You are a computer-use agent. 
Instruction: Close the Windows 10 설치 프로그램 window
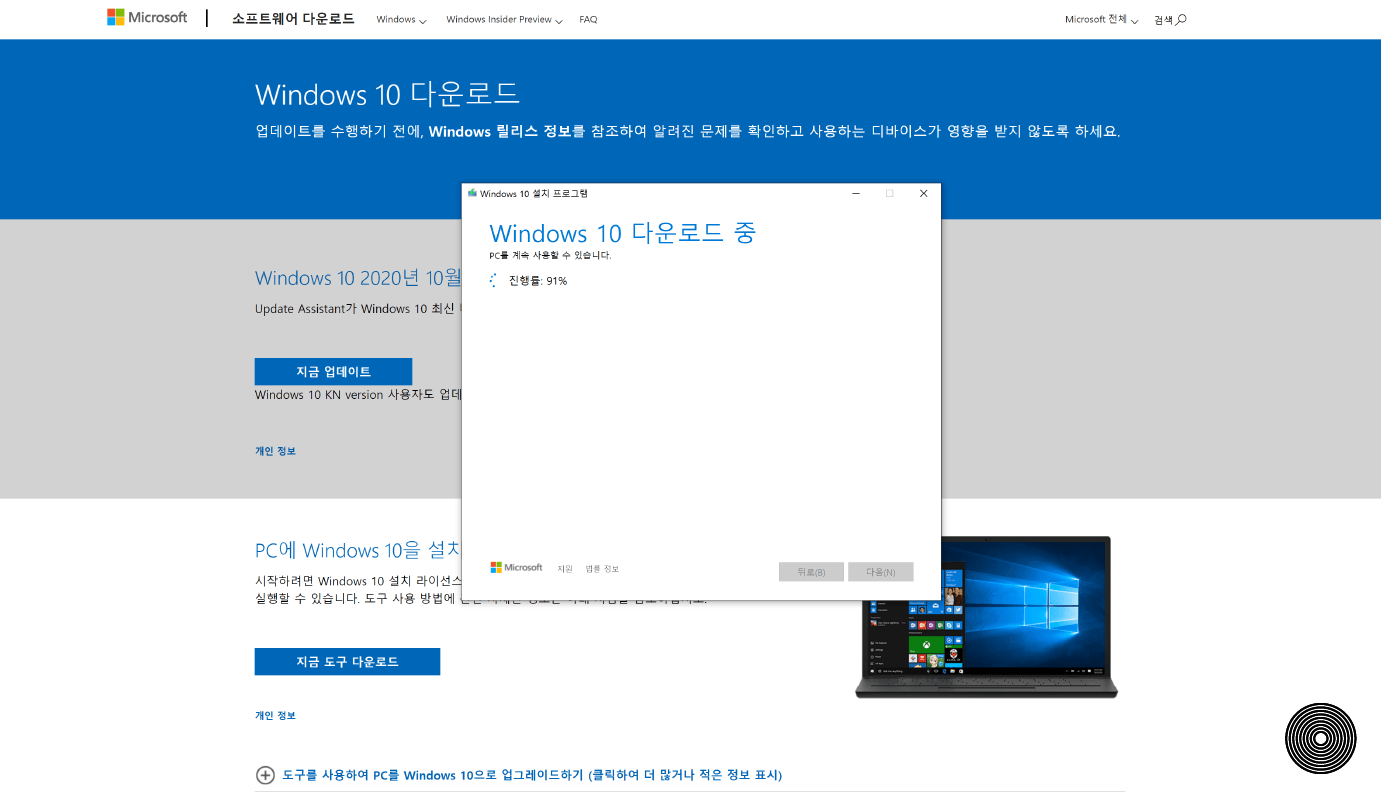click(x=923, y=193)
